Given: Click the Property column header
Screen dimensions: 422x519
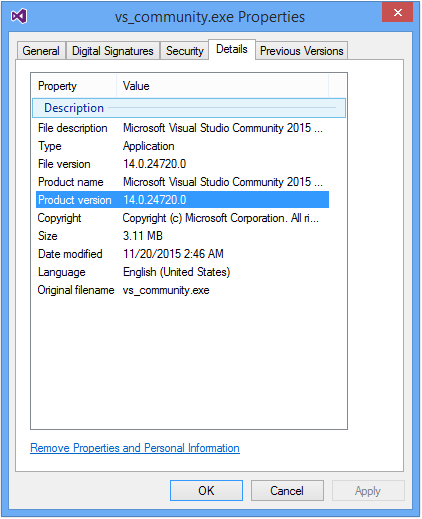Looking at the screenshot, I should [75, 86].
